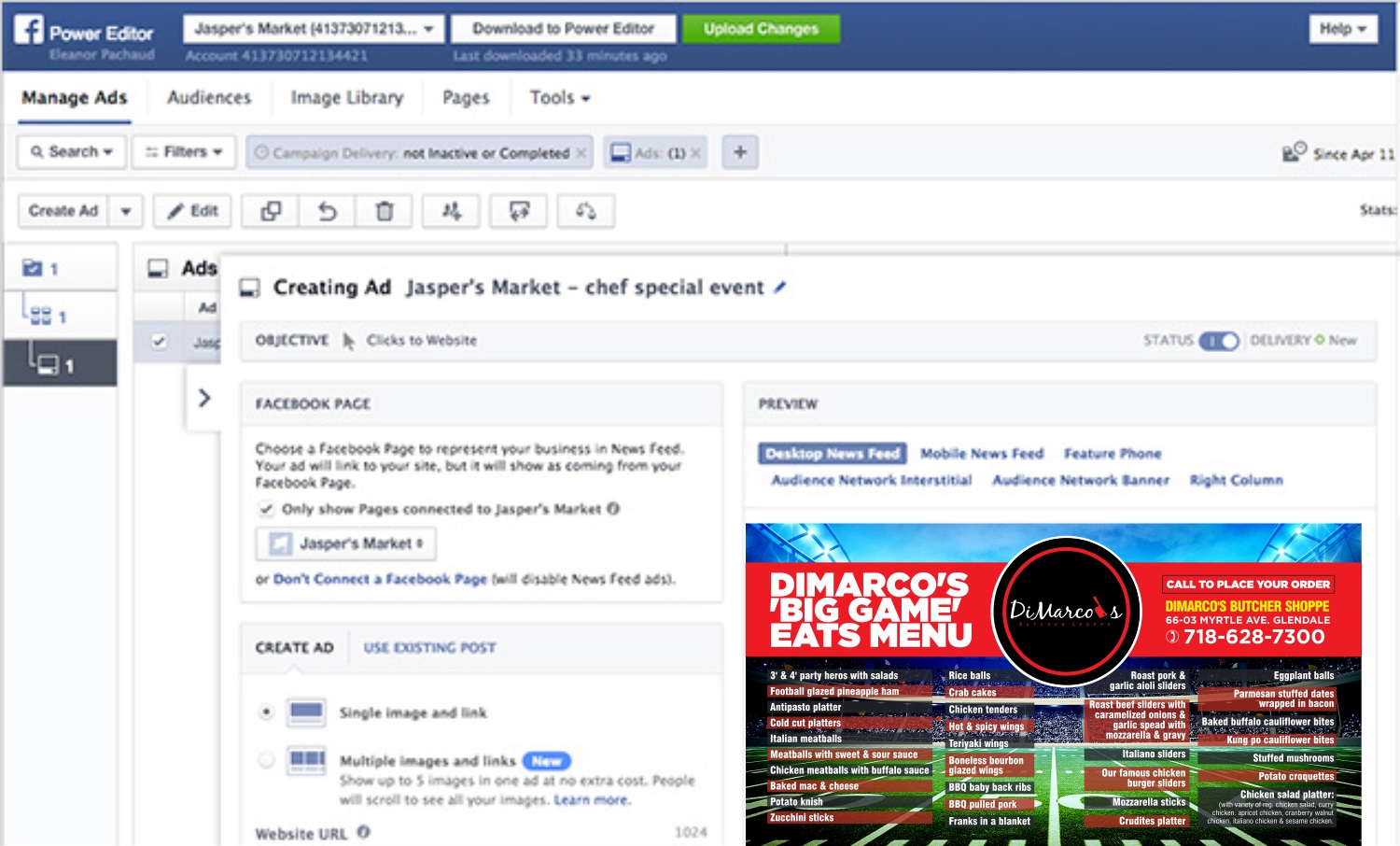This screenshot has height=846, width=1400.
Task: Open the Search dropdown
Action: click(71, 151)
